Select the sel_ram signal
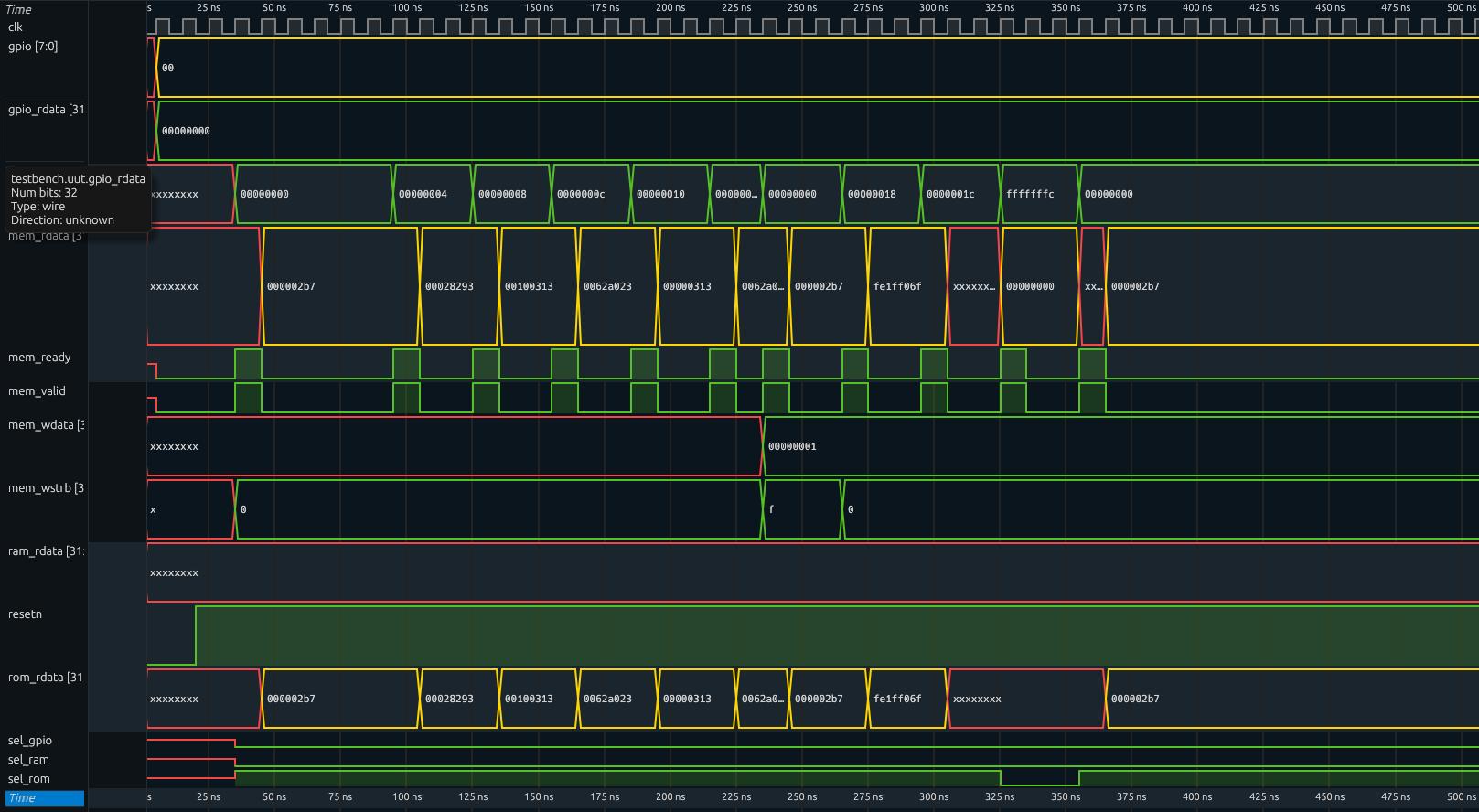This screenshot has width=1479, height=812. [28, 760]
